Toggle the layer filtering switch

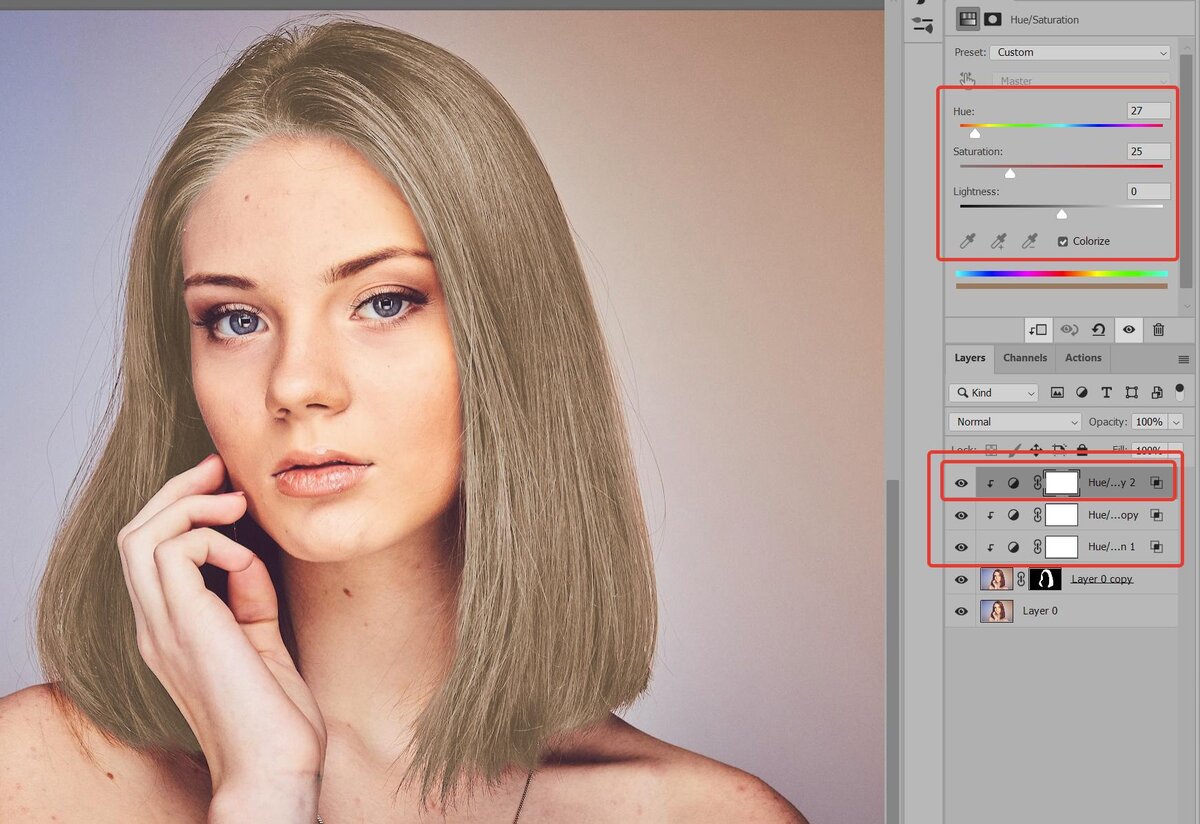[x=1179, y=390]
